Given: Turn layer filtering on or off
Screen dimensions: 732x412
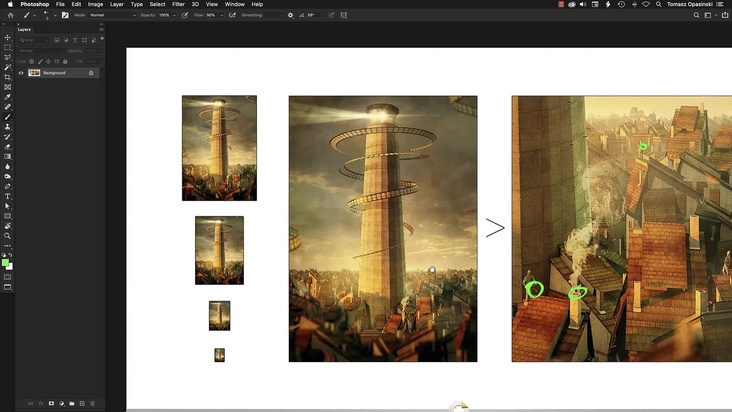Looking at the screenshot, I should pos(102,39).
